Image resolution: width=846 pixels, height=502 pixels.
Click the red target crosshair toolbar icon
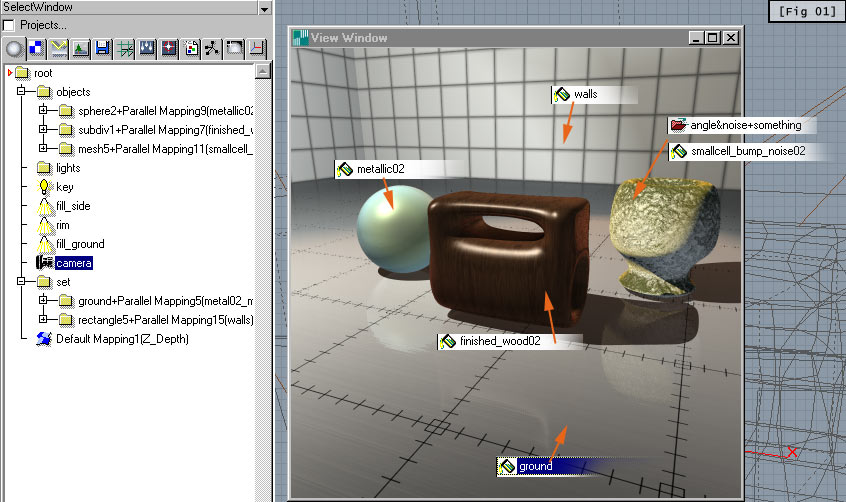tap(168, 47)
